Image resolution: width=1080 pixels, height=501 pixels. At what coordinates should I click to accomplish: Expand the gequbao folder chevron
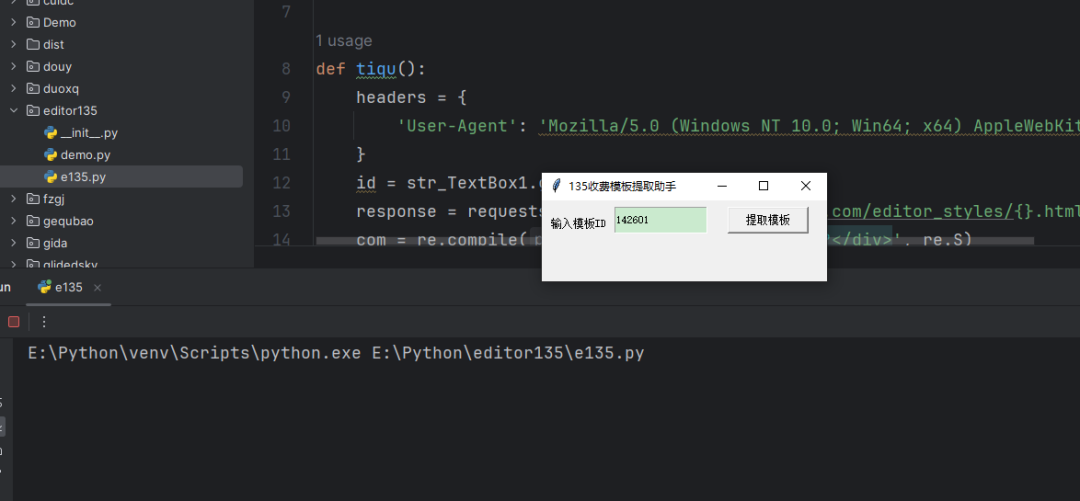point(13,221)
